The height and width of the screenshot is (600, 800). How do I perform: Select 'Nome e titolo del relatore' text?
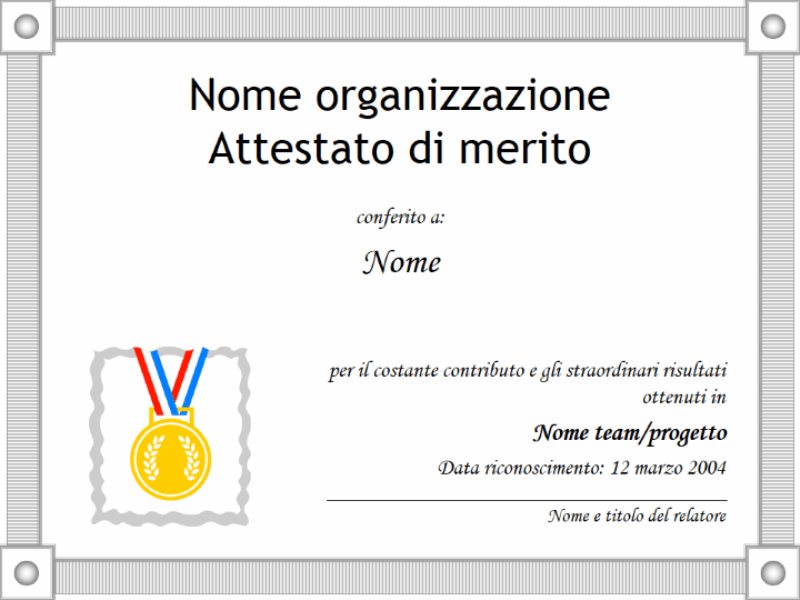point(636,516)
